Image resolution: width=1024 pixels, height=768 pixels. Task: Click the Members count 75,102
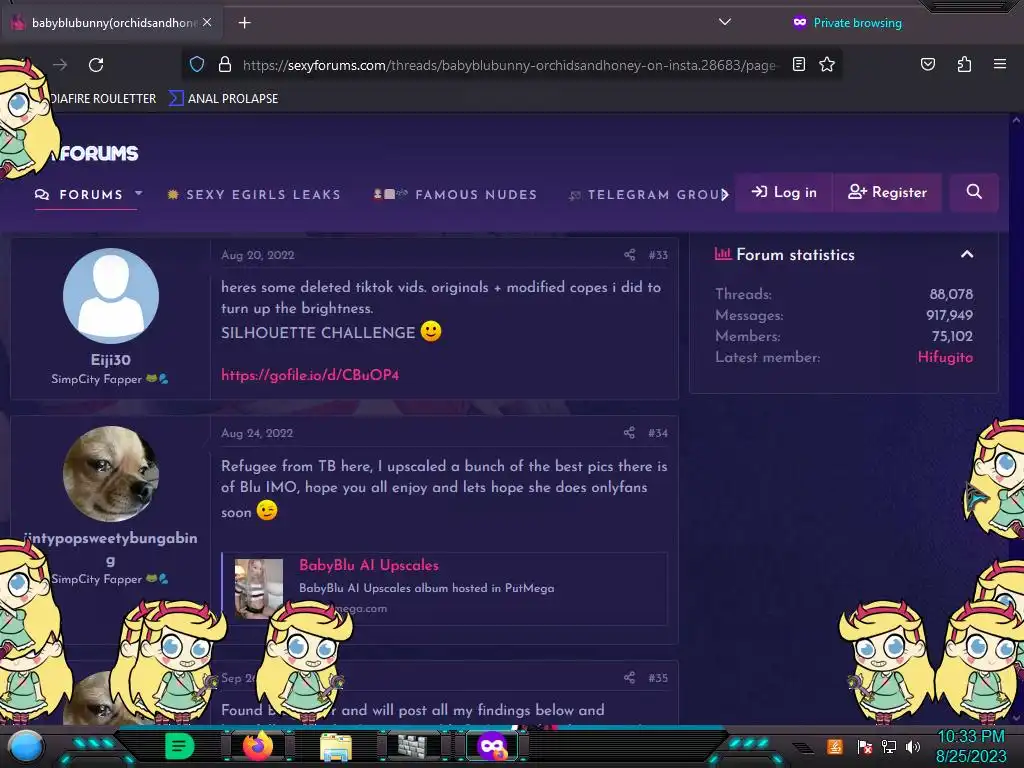point(952,336)
